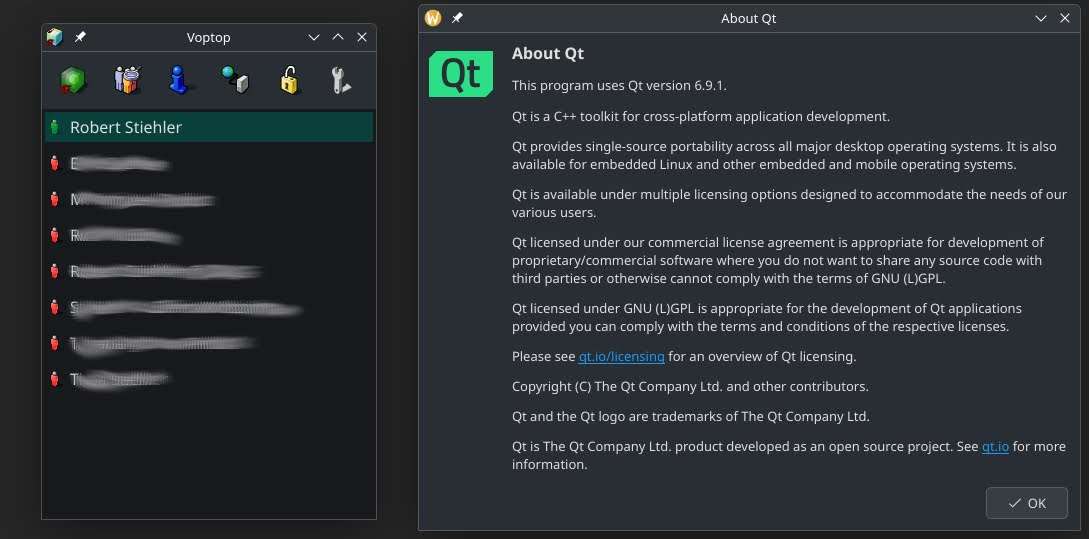Toggle the pin on the About Qt window

click(457, 18)
